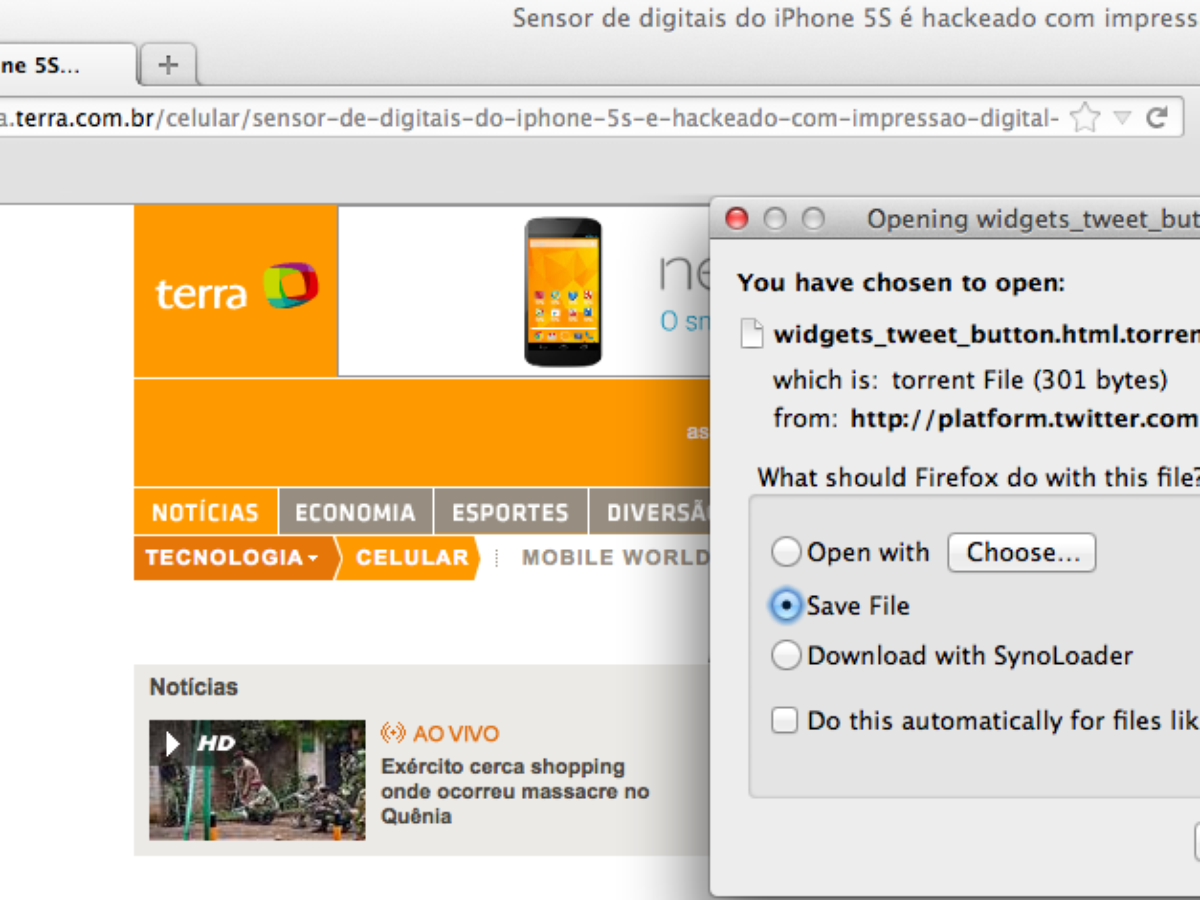Image resolution: width=1200 pixels, height=900 pixels.
Task: Click the widgets_tweet_button file icon
Action: click(x=751, y=334)
